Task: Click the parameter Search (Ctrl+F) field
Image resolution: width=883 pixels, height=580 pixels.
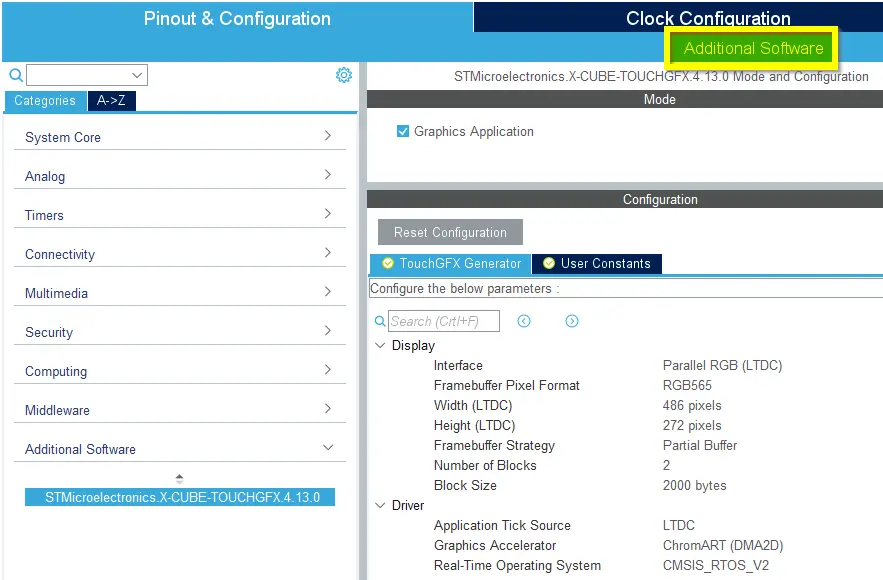Action: (444, 321)
